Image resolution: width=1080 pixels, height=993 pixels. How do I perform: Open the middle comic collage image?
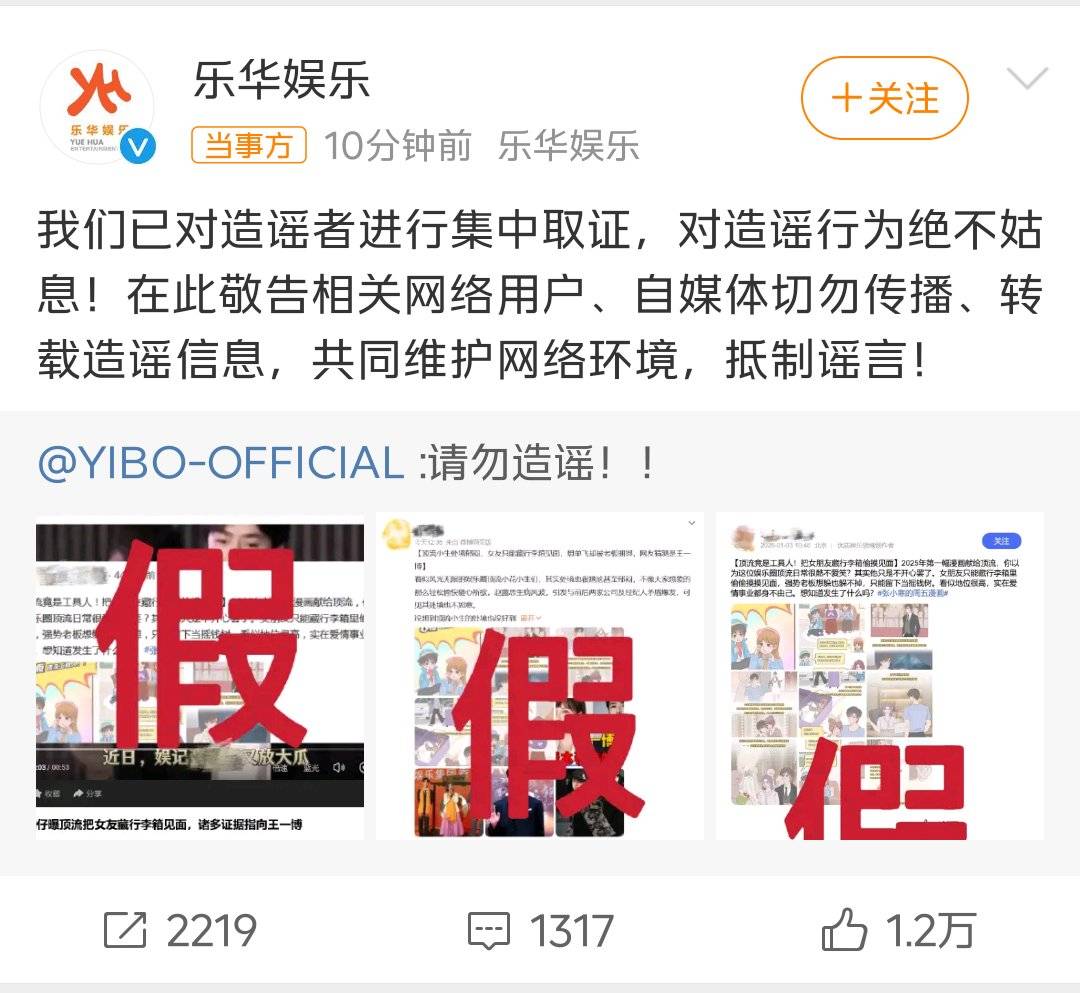[x=539, y=676]
